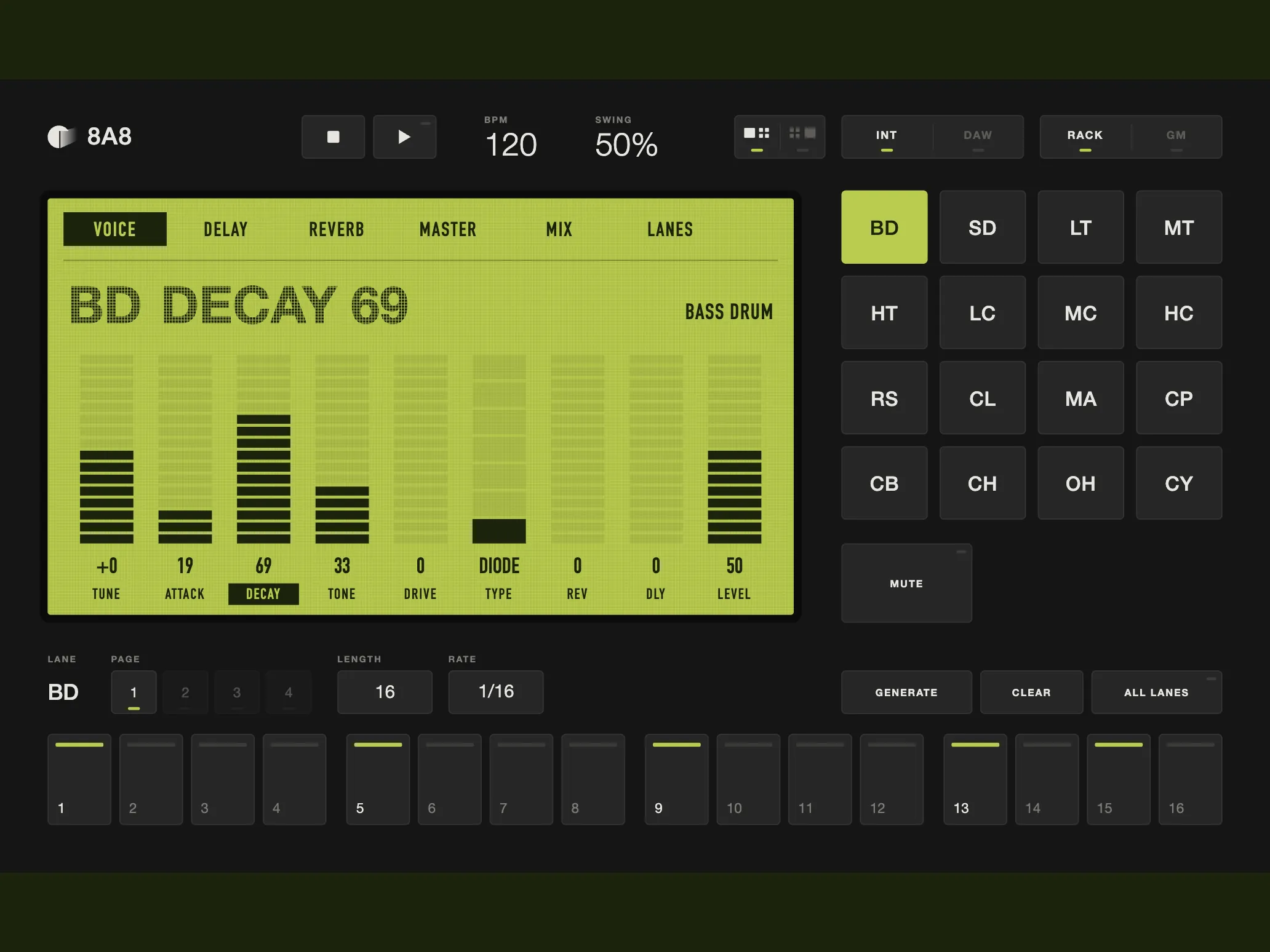Click the BPM 120 value

click(511, 145)
